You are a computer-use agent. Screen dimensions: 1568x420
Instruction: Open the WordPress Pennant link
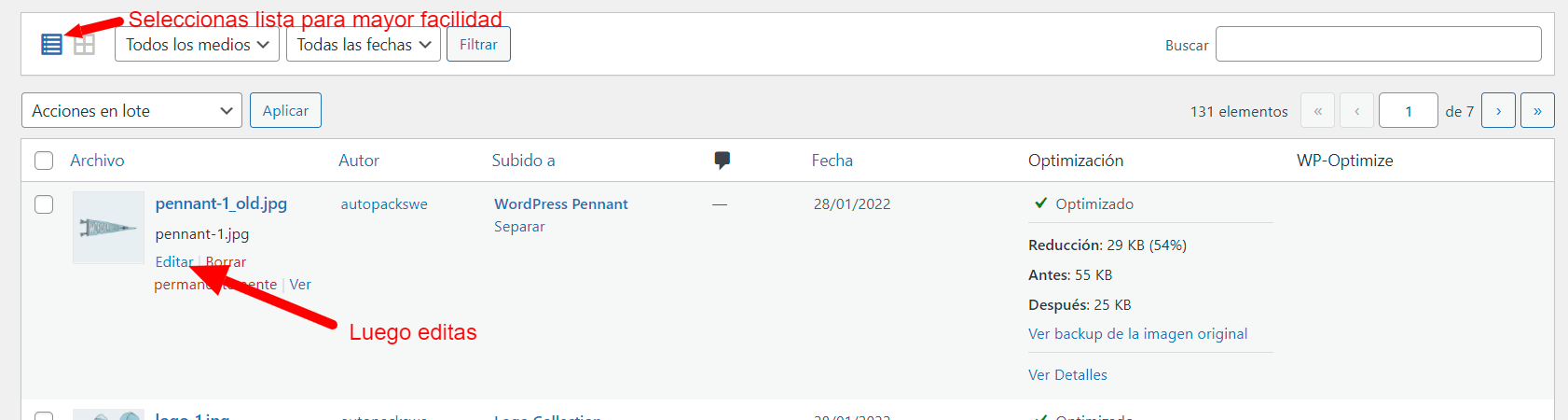(561, 203)
